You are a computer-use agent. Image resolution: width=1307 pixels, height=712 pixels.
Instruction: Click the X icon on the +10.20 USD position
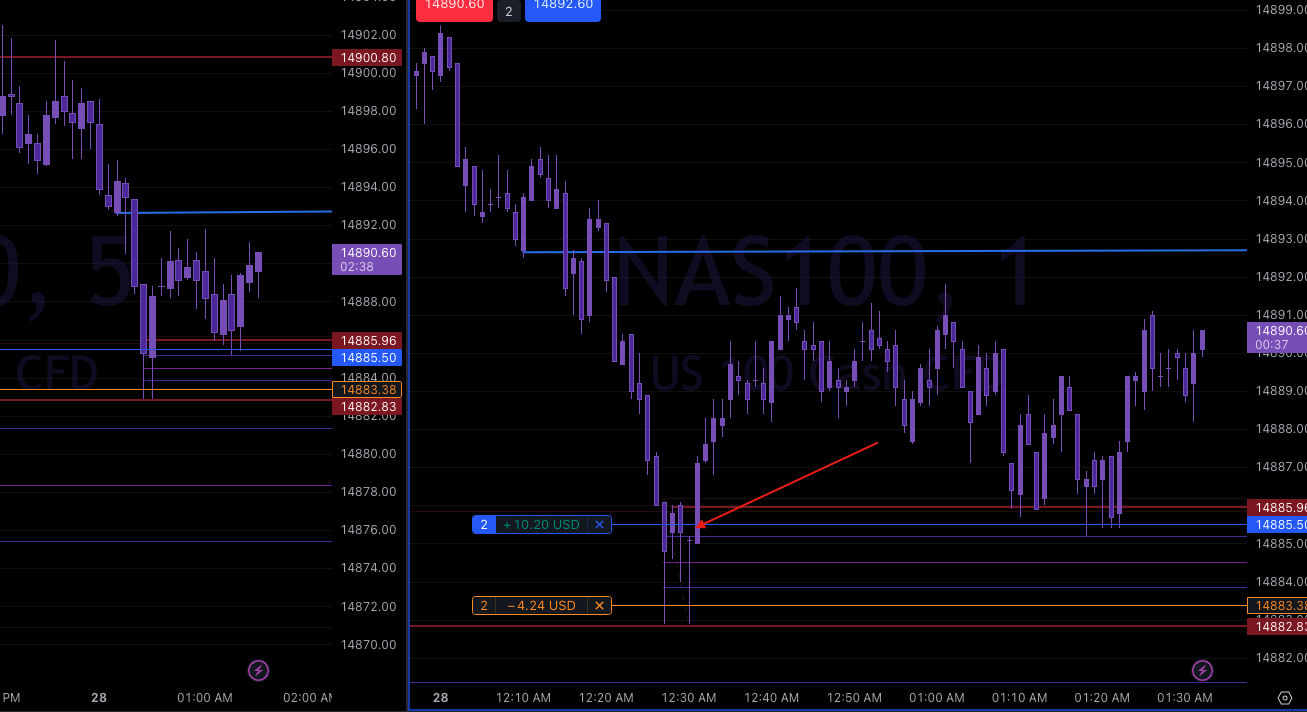(599, 524)
